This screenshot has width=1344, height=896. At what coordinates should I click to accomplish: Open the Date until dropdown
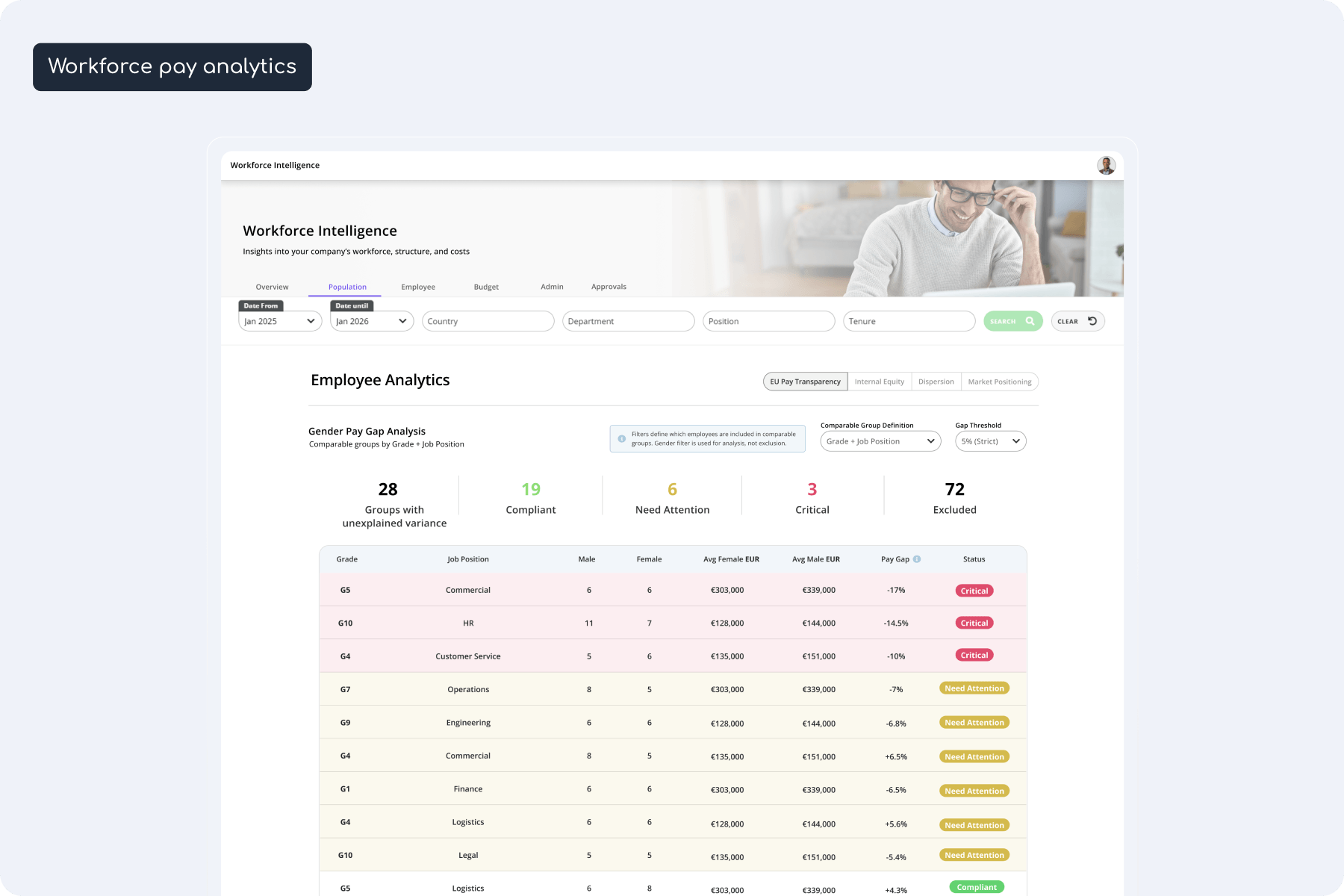pos(372,321)
